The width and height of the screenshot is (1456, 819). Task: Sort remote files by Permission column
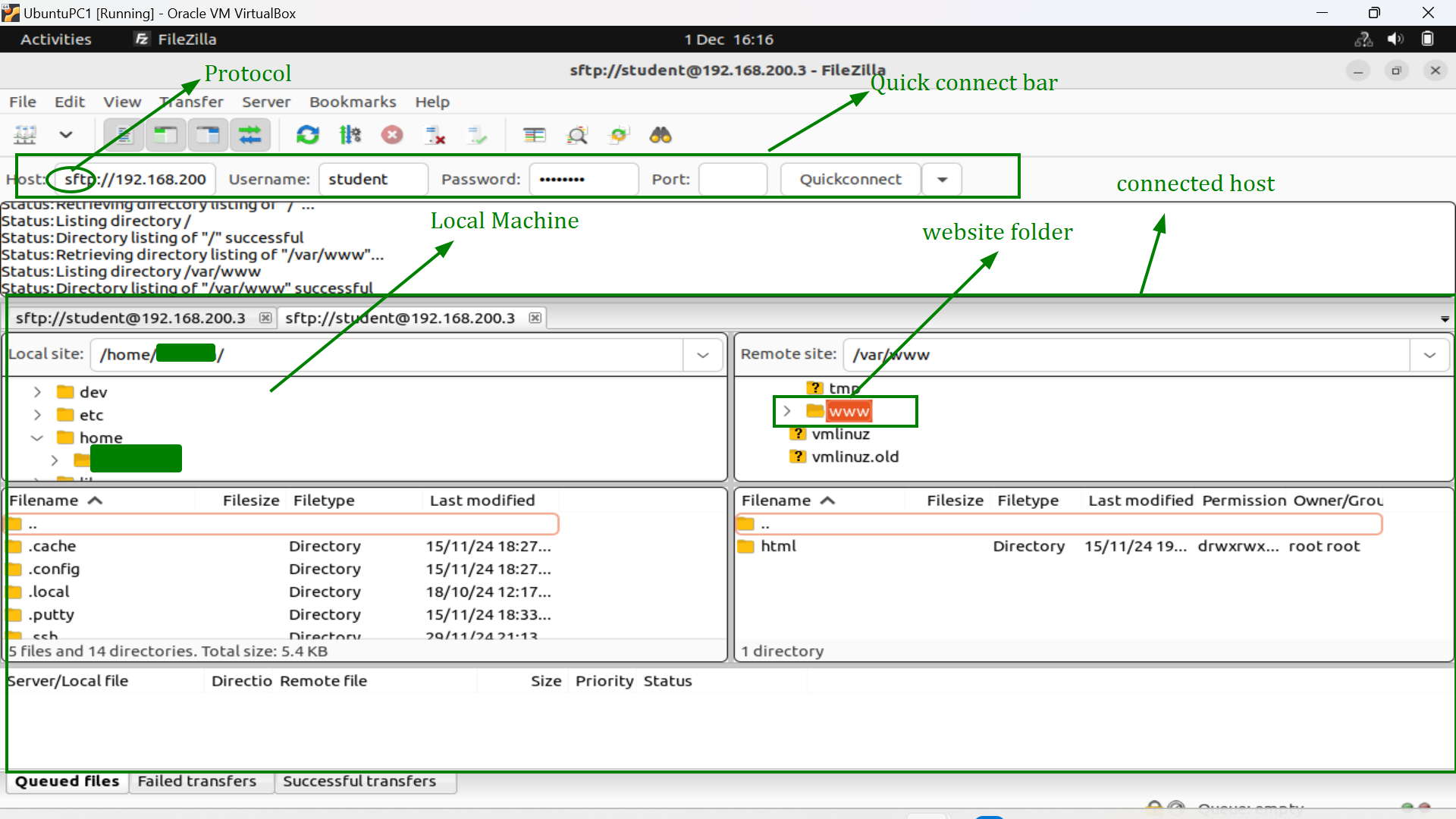tap(1244, 500)
